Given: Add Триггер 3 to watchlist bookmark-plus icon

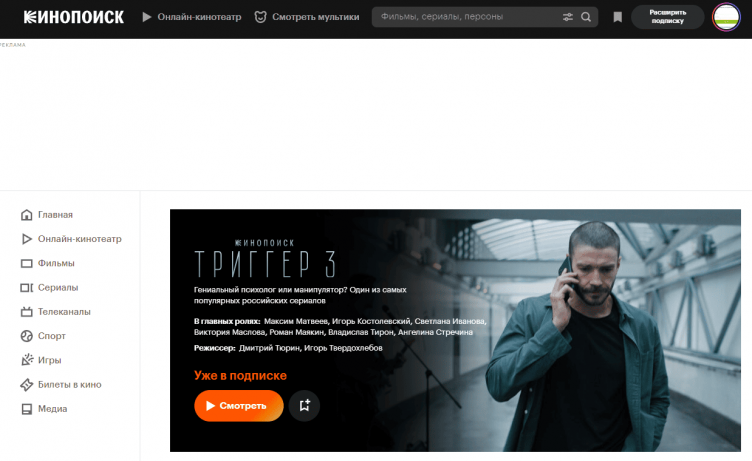Looking at the screenshot, I should pos(304,406).
